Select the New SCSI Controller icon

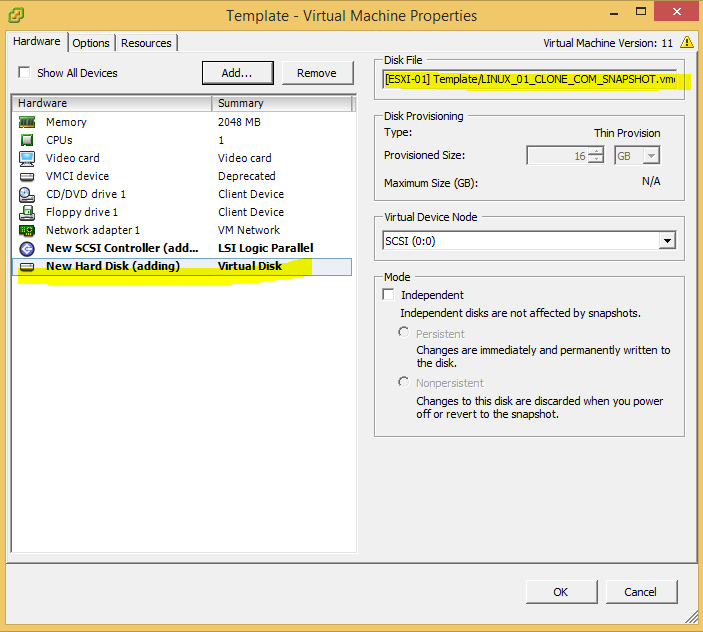point(27,248)
